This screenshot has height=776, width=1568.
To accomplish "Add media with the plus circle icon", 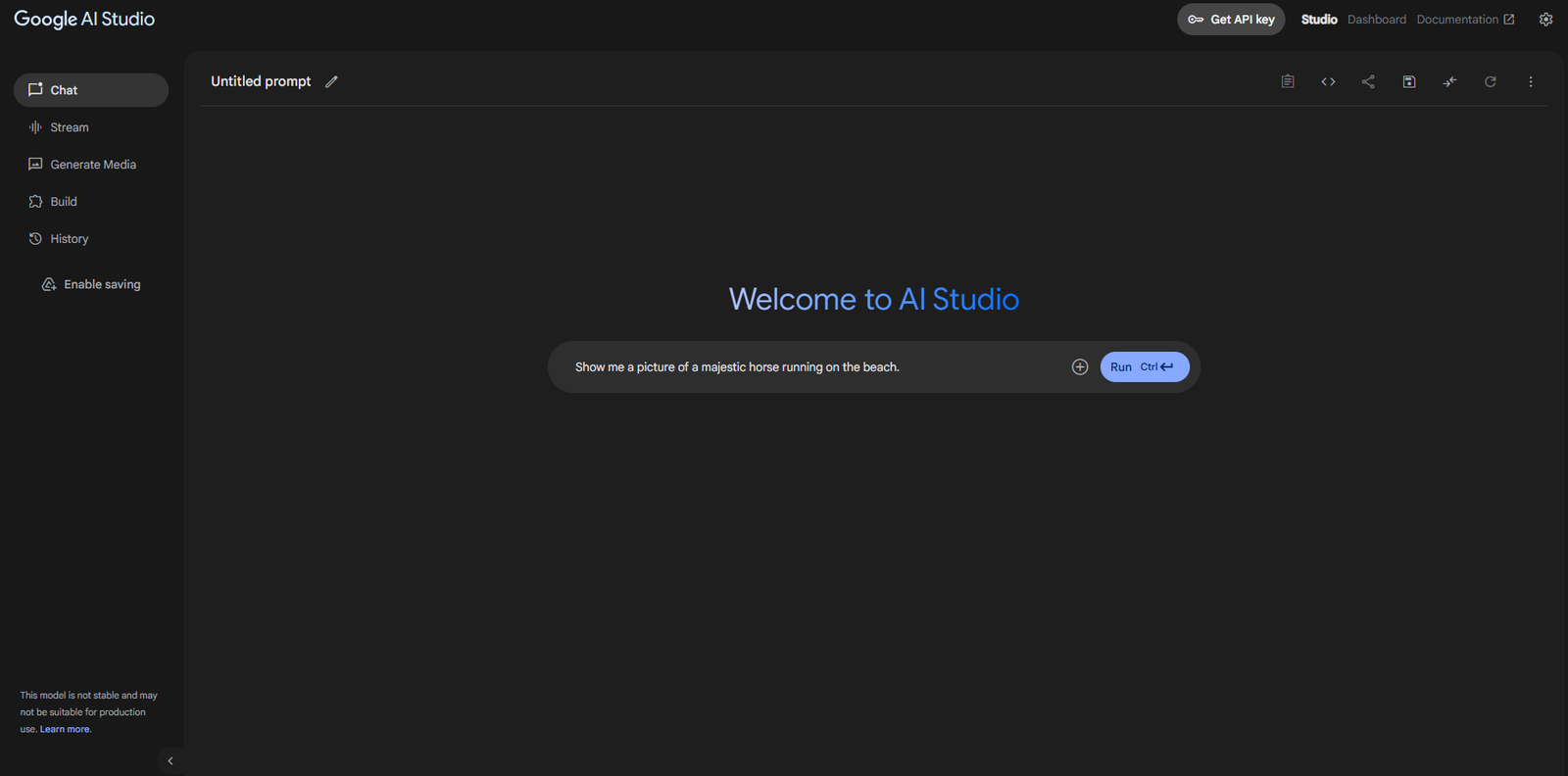I will tap(1080, 367).
